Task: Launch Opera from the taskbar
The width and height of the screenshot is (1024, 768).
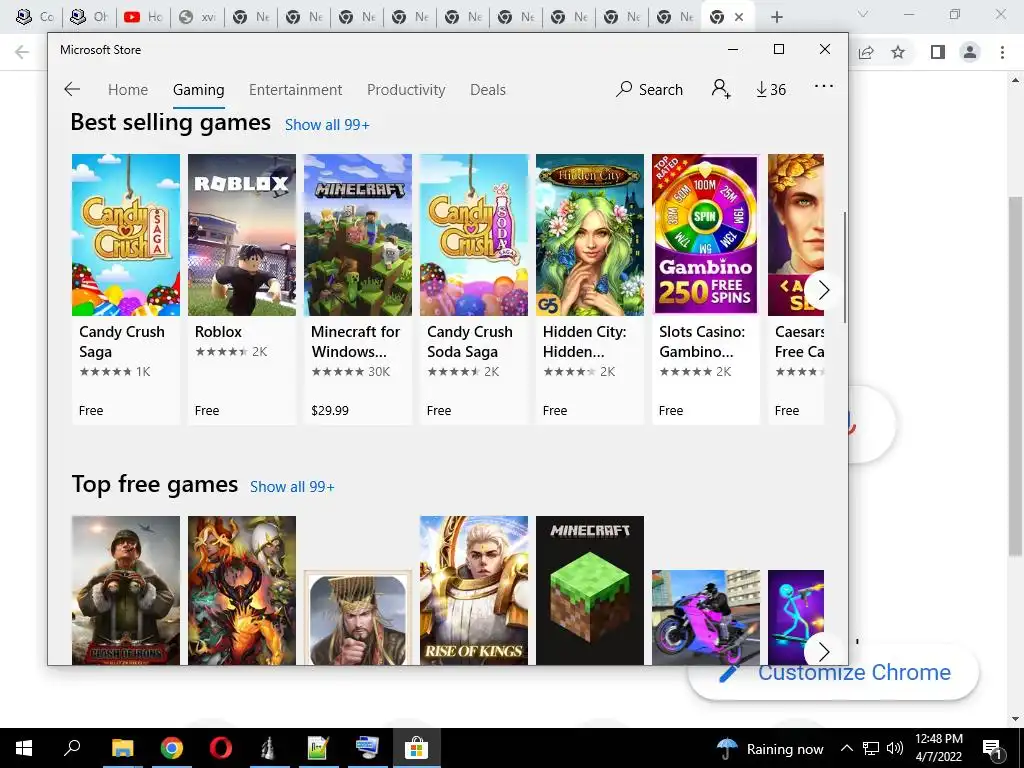Action: (x=221, y=748)
